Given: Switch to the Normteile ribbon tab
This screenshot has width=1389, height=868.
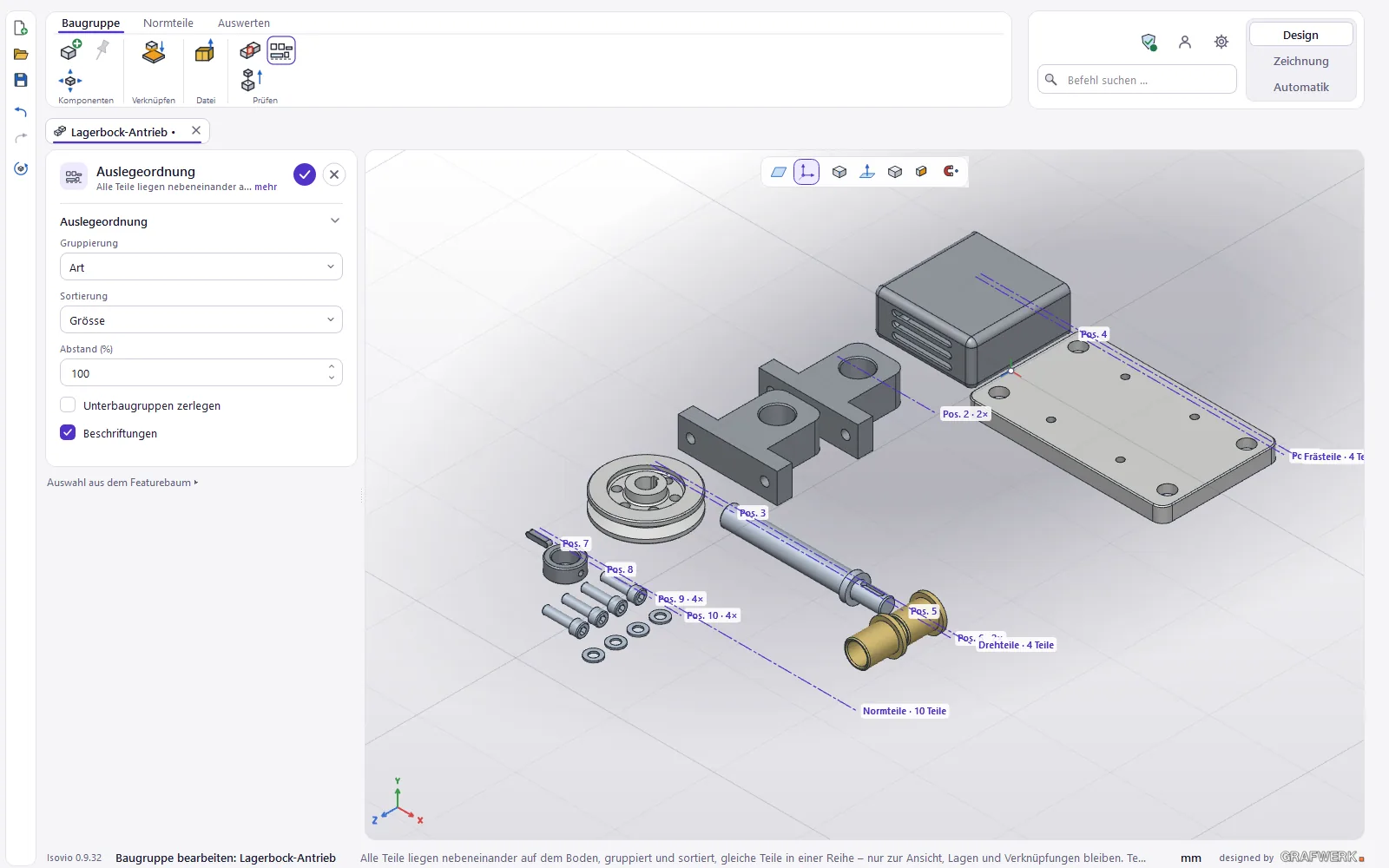Looking at the screenshot, I should click(168, 23).
